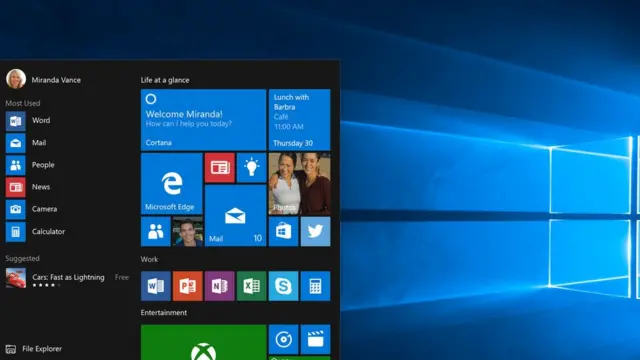Open the Movies & TV clapperboard tile

316,339
